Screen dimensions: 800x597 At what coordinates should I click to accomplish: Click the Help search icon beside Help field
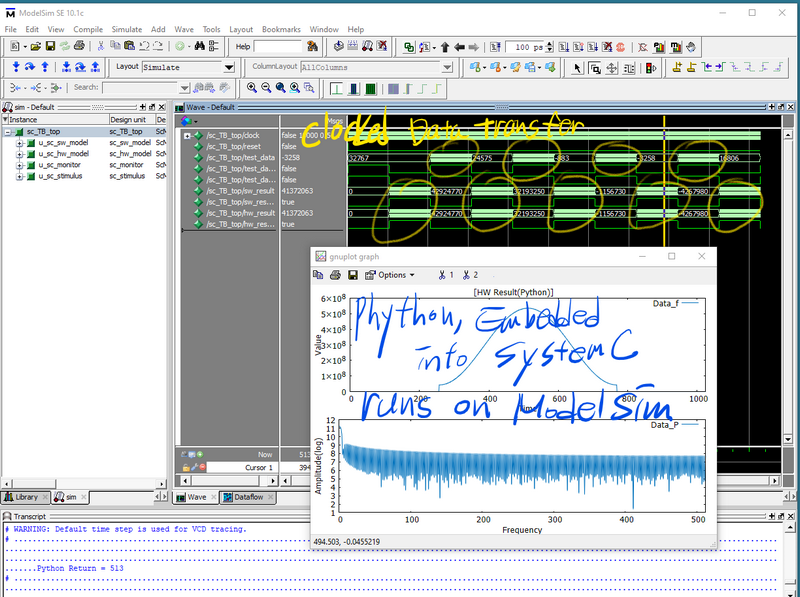pyautogui.click(x=312, y=46)
